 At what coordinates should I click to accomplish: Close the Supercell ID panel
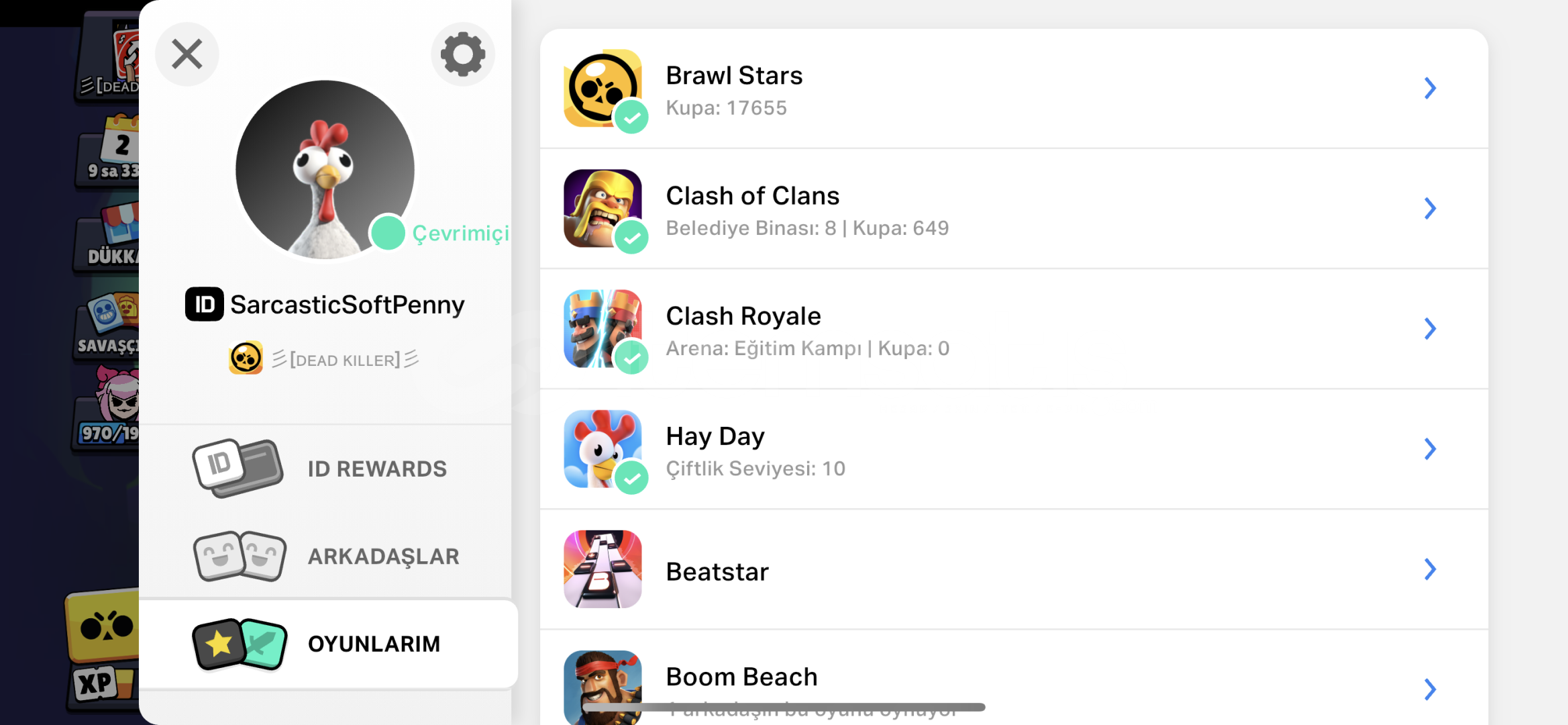click(x=187, y=54)
